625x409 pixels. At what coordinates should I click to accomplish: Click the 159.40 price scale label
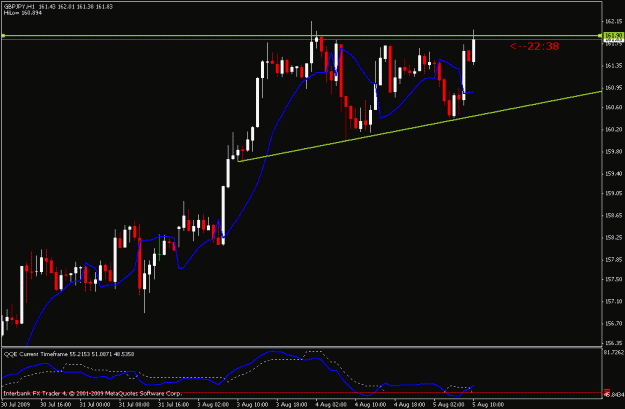pos(614,174)
